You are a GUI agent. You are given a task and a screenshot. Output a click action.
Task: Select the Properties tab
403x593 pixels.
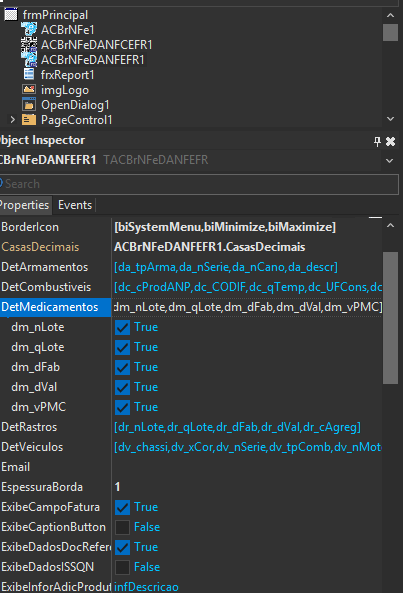(x=25, y=205)
